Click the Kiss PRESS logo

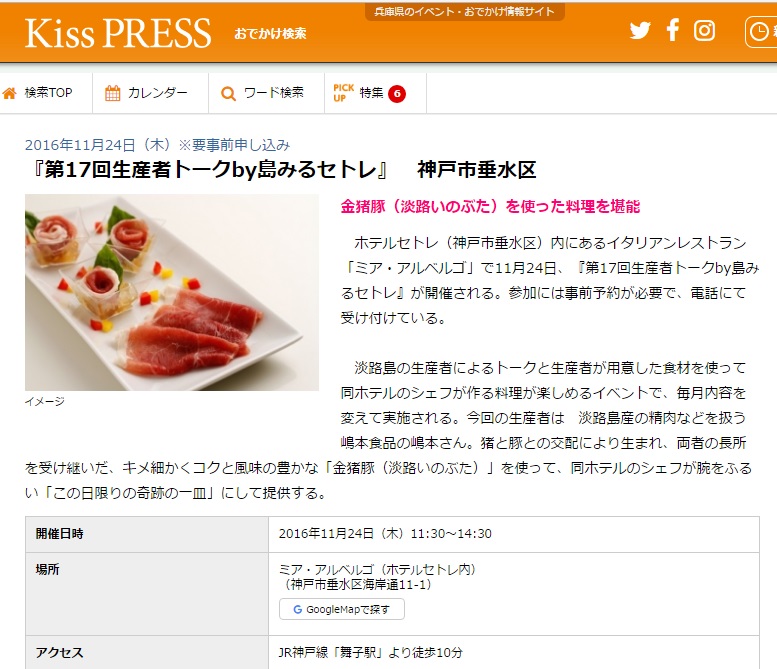pyautogui.click(x=118, y=33)
